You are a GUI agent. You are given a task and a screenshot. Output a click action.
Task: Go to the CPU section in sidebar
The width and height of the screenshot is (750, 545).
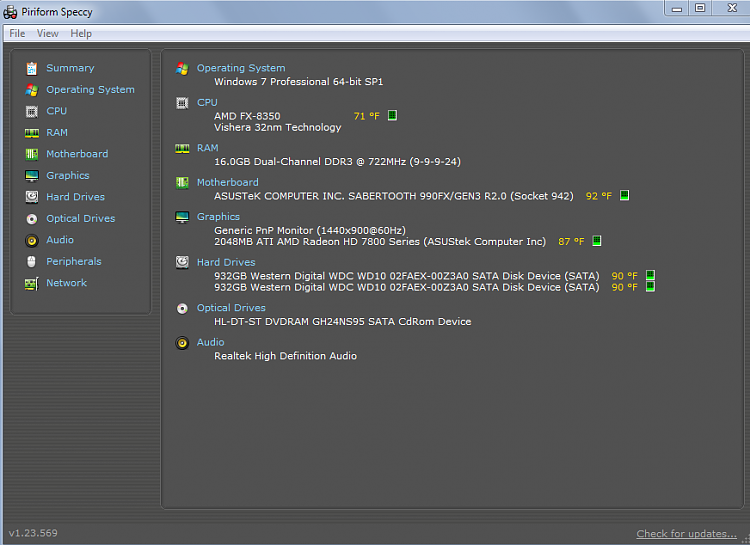[x=56, y=111]
